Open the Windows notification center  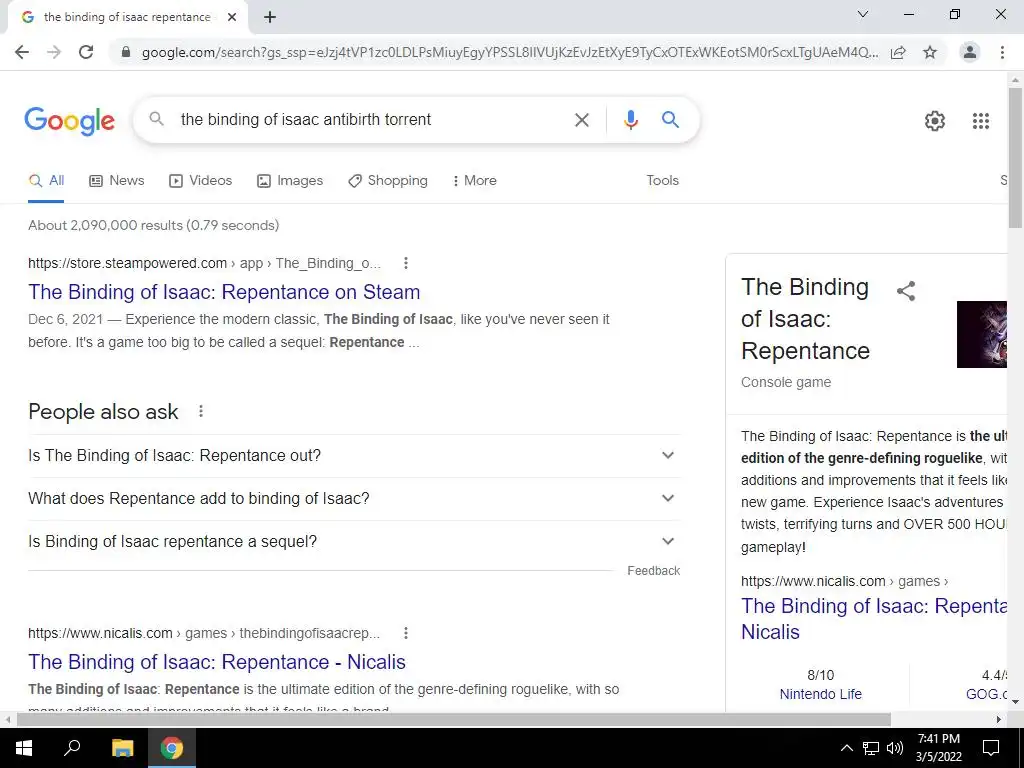(991, 748)
